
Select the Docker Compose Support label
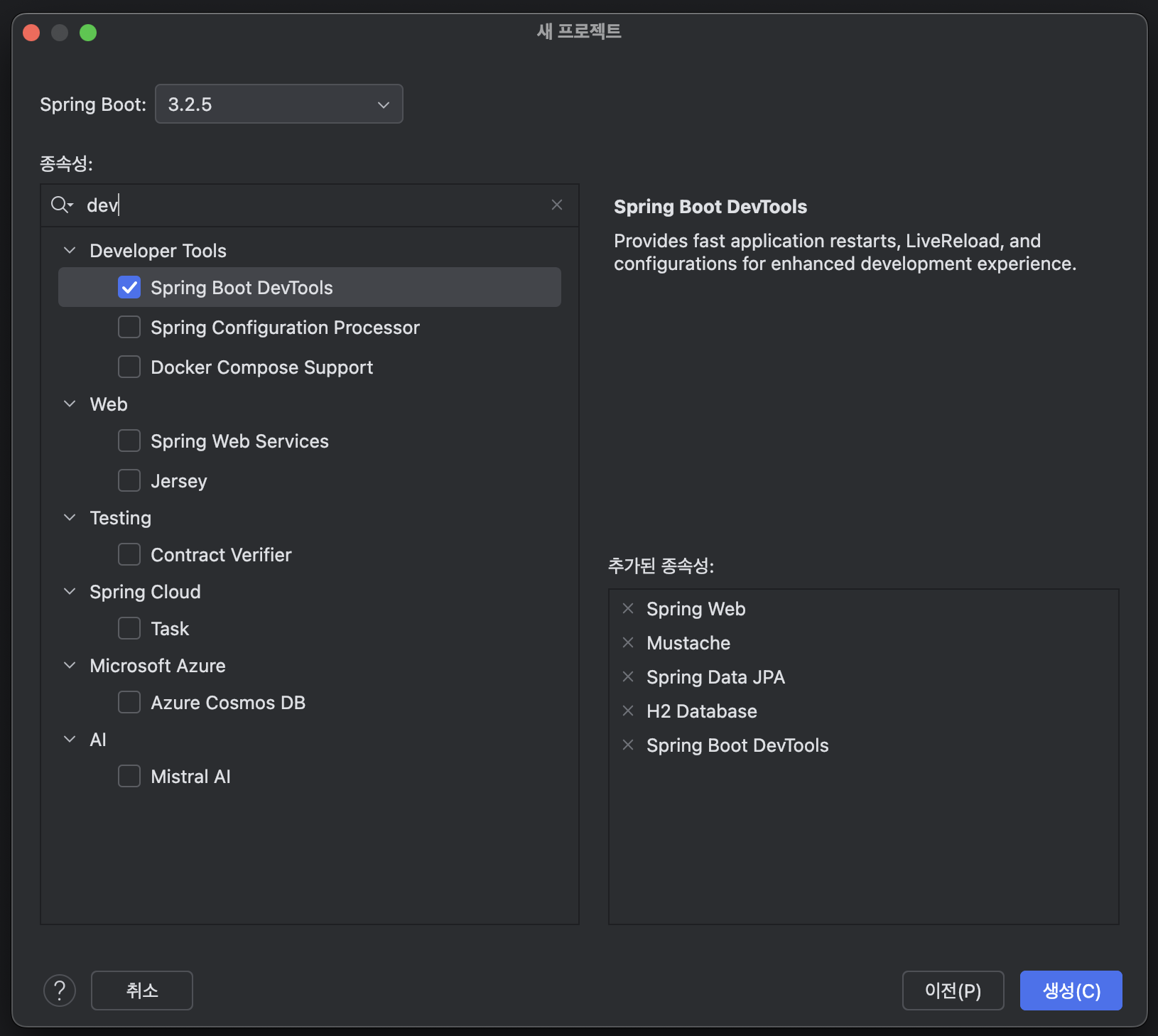pos(261,367)
